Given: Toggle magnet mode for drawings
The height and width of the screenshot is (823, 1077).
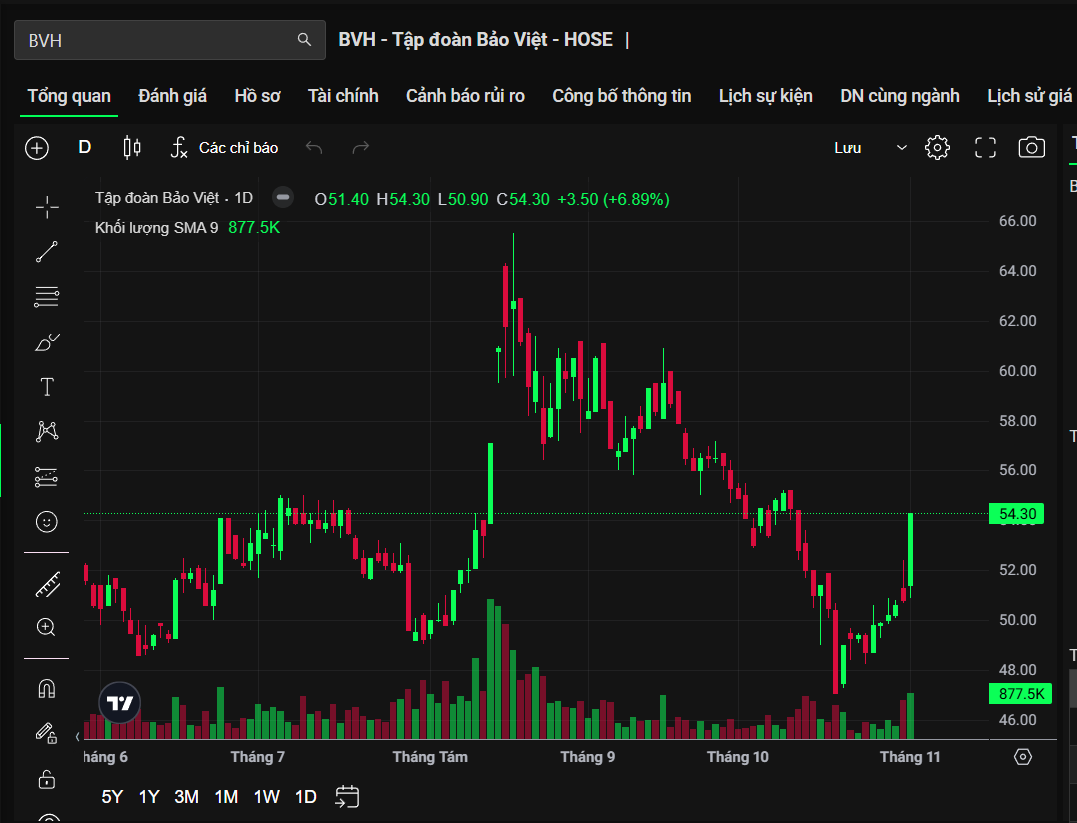Looking at the screenshot, I should click(x=47, y=689).
